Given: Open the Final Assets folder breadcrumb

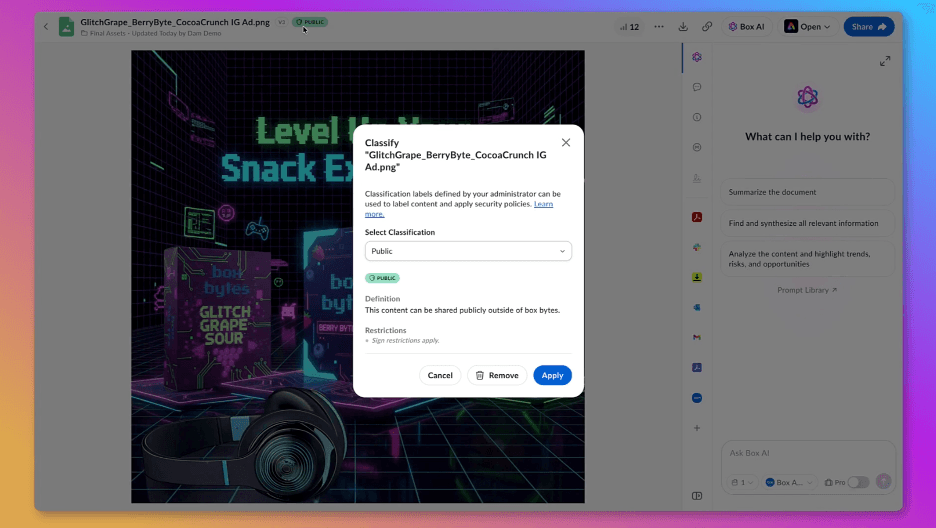Looking at the screenshot, I should (x=107, y=33).
